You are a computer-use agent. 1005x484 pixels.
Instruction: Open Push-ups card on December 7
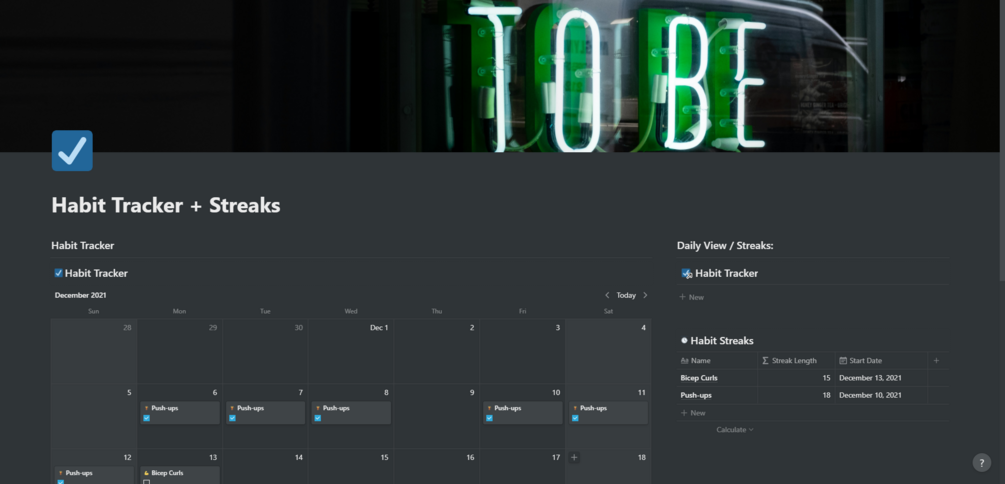pyautogui.click(x=265, y=413)
